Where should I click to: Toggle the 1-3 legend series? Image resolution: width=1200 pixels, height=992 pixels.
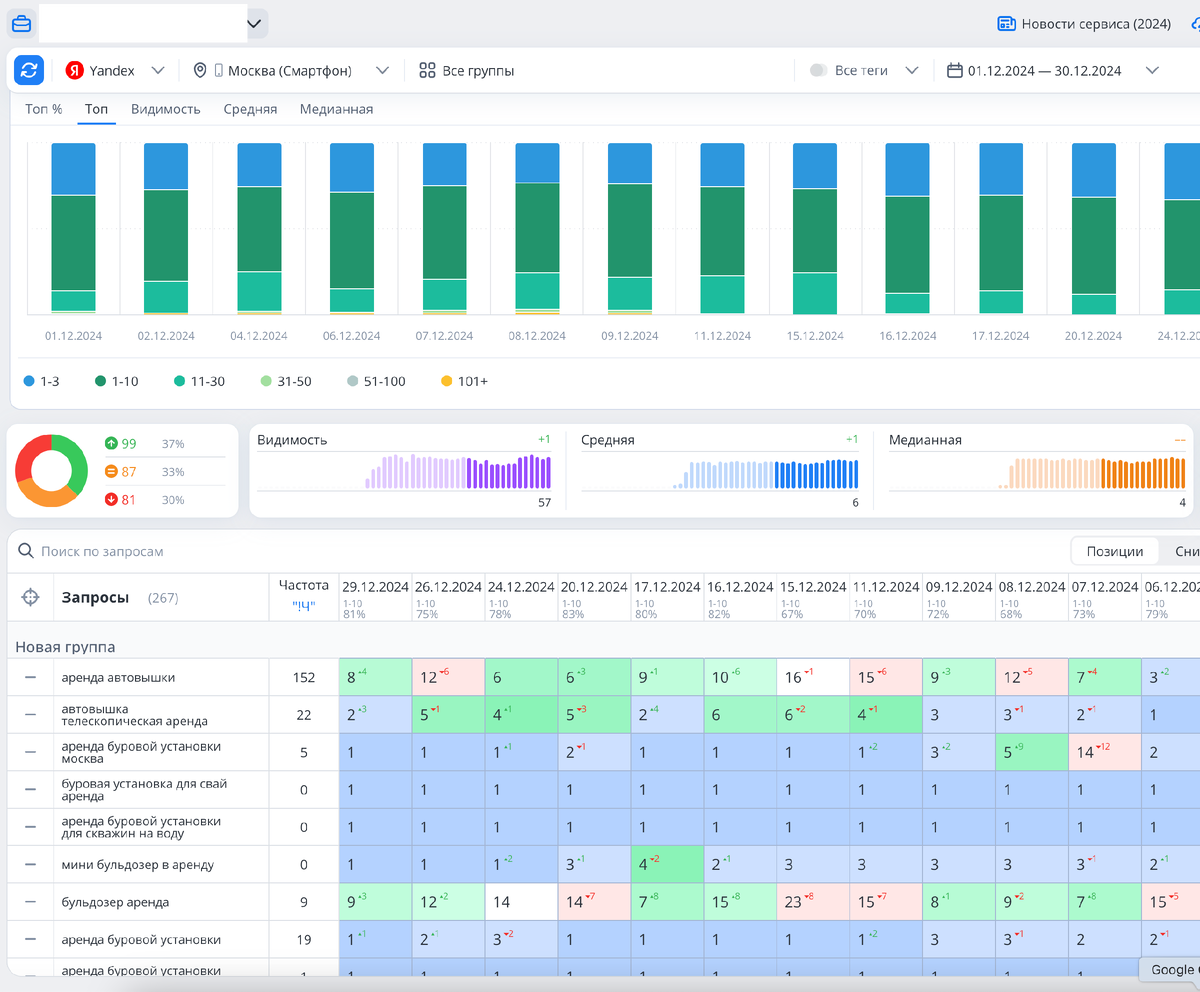tap(42, 381)
